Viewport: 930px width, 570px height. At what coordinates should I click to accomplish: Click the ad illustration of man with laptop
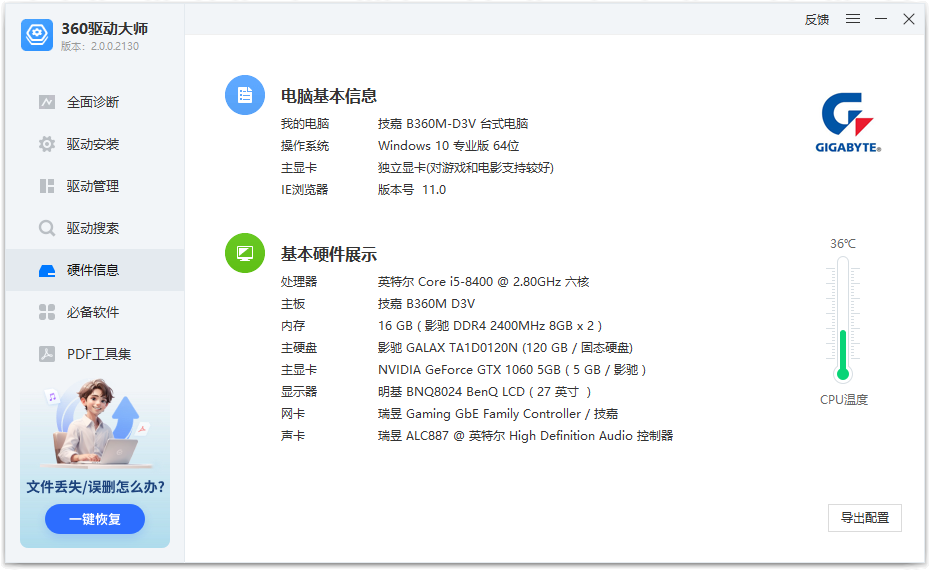(98, 424)
